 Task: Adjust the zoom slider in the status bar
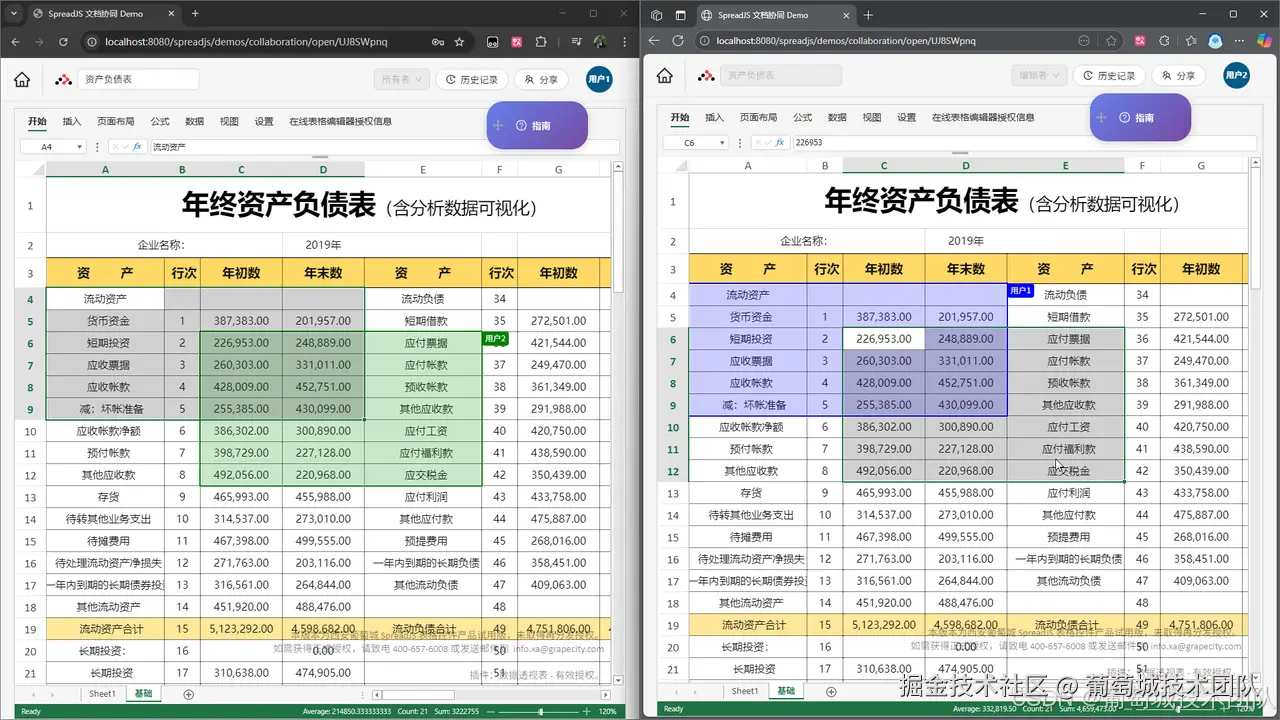pyautogui.click(x=541, y=711)
